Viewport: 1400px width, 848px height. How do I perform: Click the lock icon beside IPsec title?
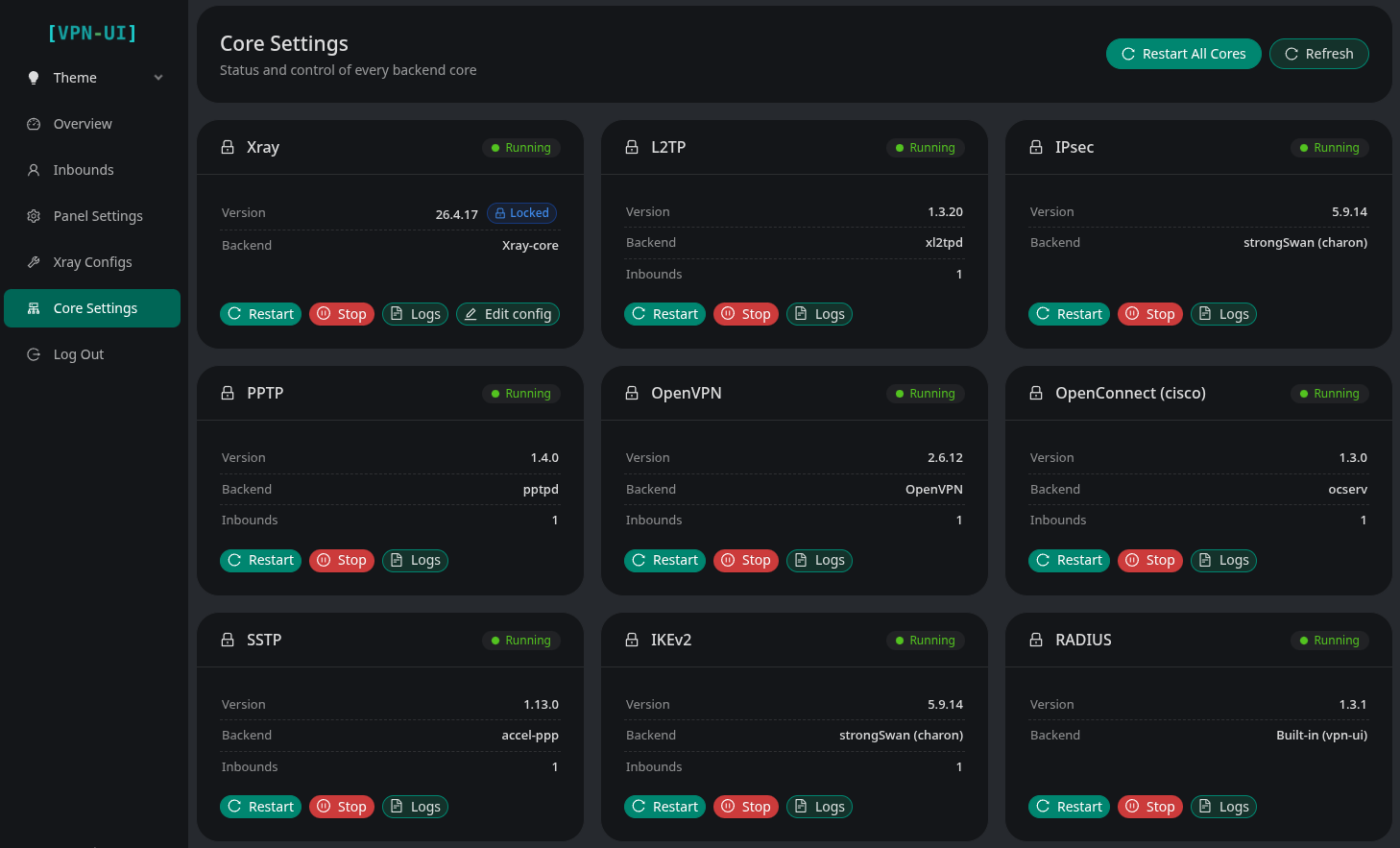(x=1036, y=147)
